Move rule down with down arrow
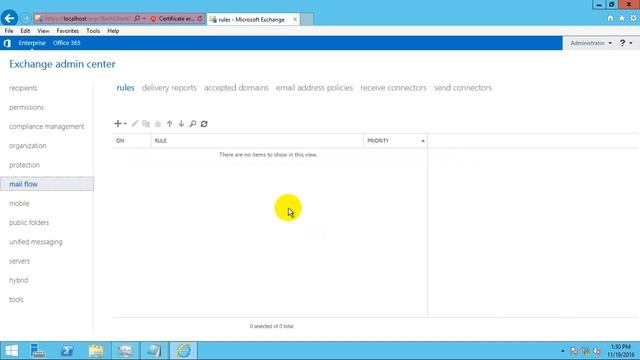The image size is (640, 360). click(181, 124)
